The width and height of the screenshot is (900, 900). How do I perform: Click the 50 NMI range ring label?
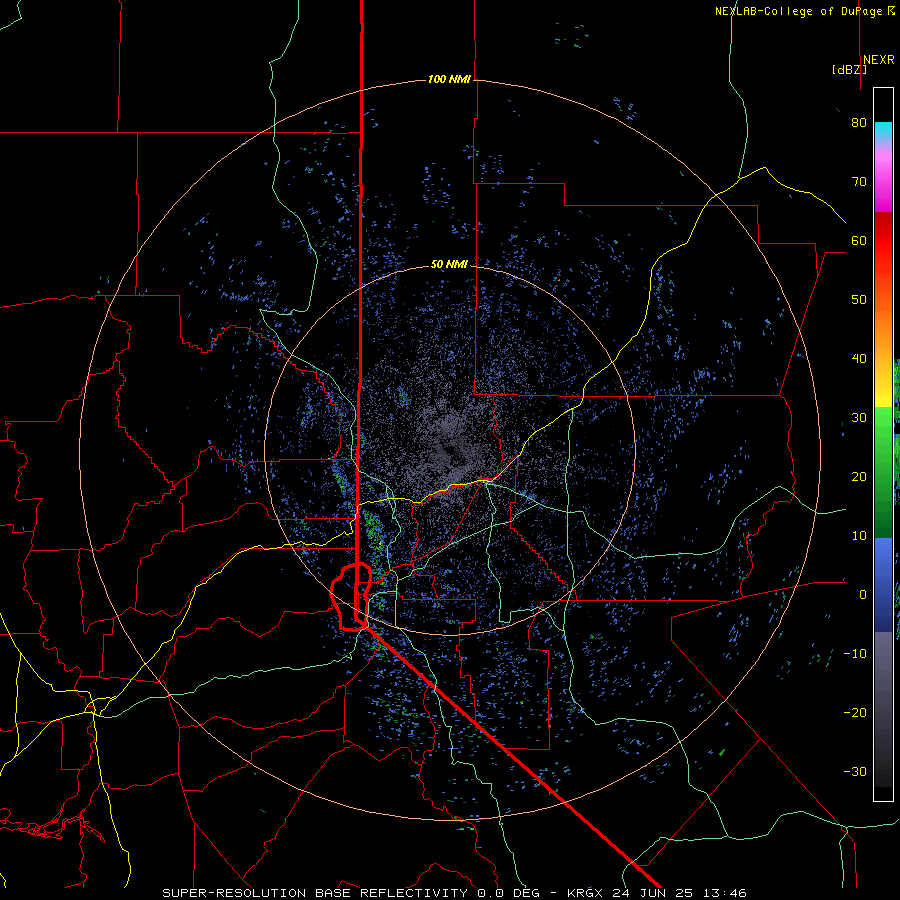(449, 265)
